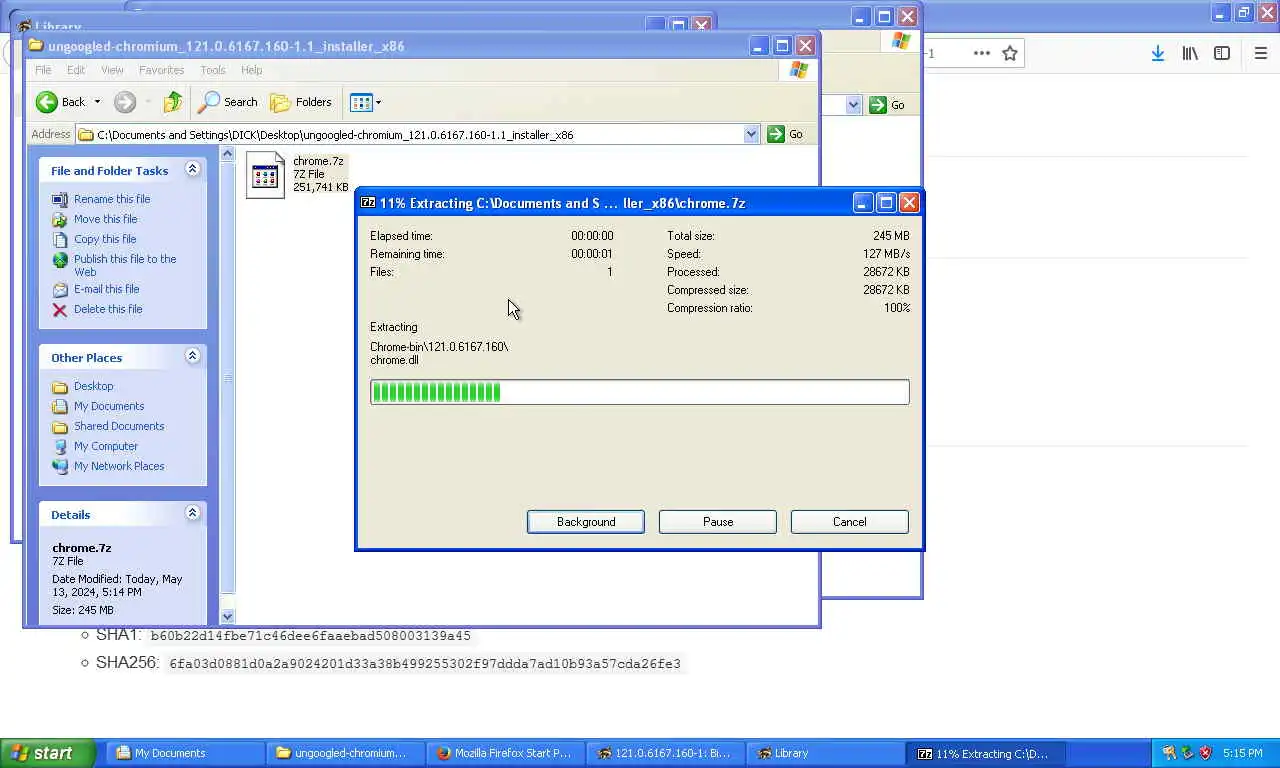Switch to Library taskbar button
Image resolution: width=1280 pixels, height=768 pixels.
point(825,753)
